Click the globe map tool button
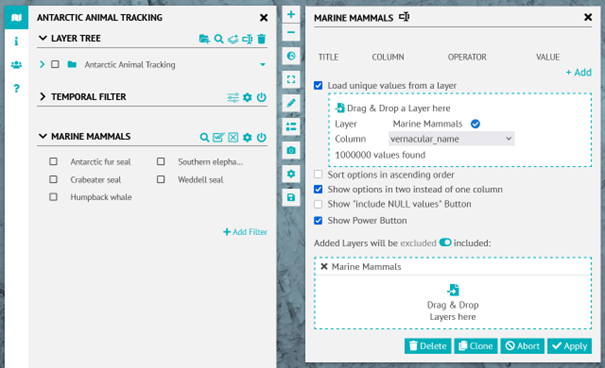Image resolution: width=605 pixels, height=368 pixels. [x=291, y=56]
